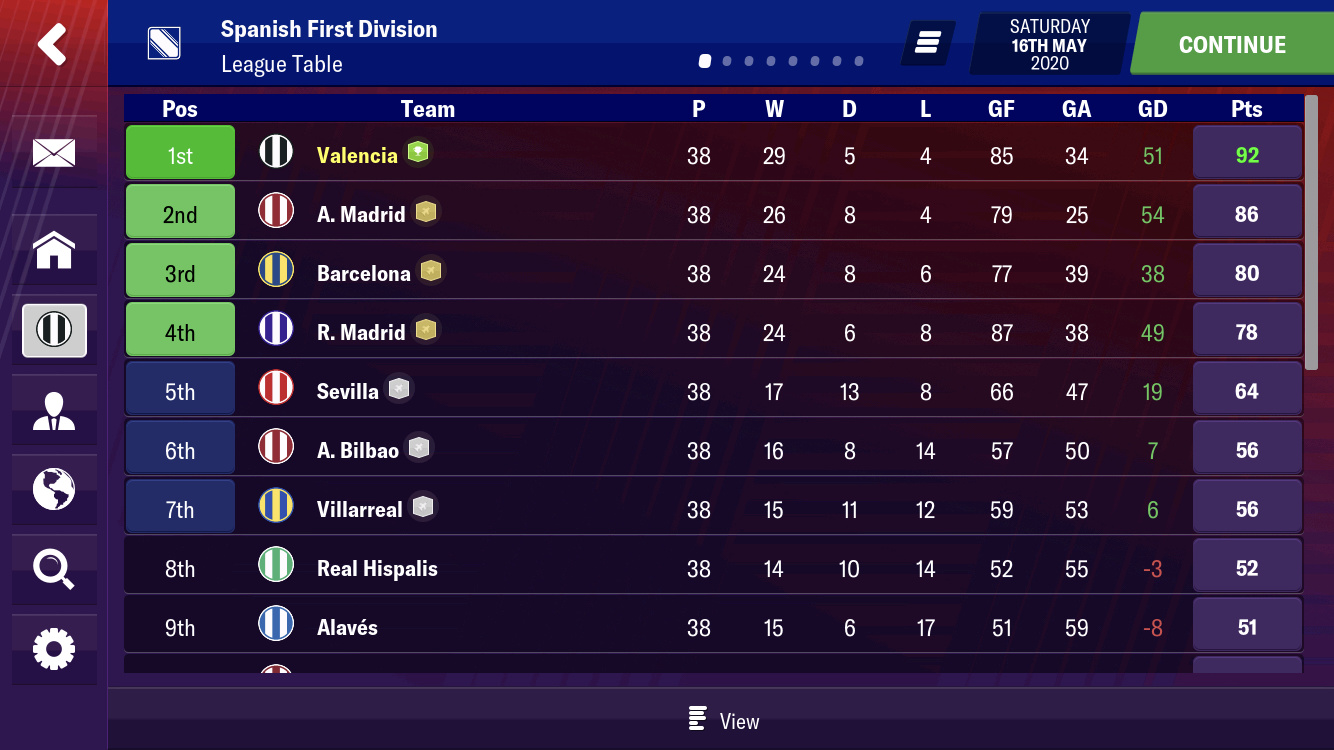Open the manager profile icon
This screenshot has width=1334, height=750.
54,410
